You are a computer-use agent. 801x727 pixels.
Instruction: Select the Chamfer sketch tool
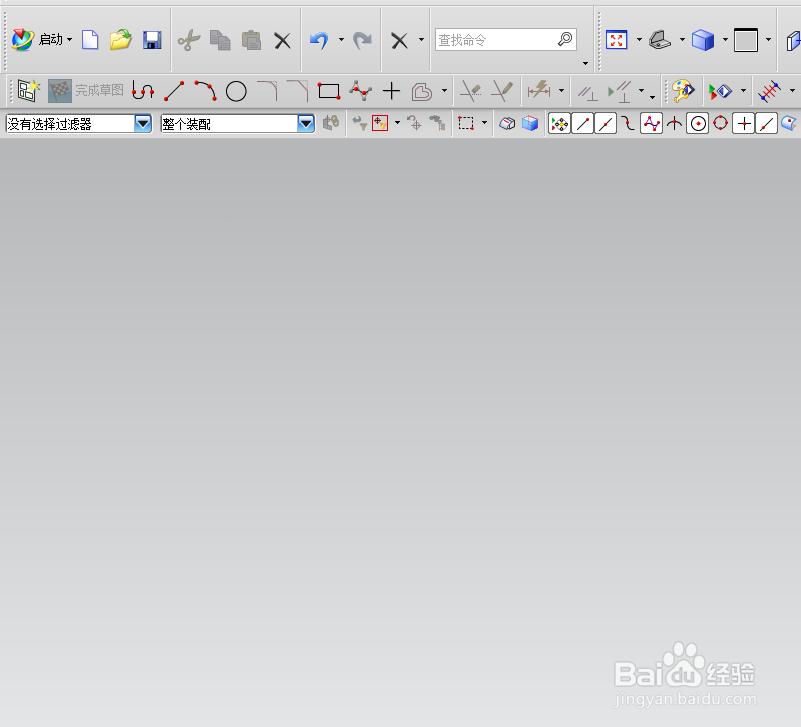tap(298, 90)
